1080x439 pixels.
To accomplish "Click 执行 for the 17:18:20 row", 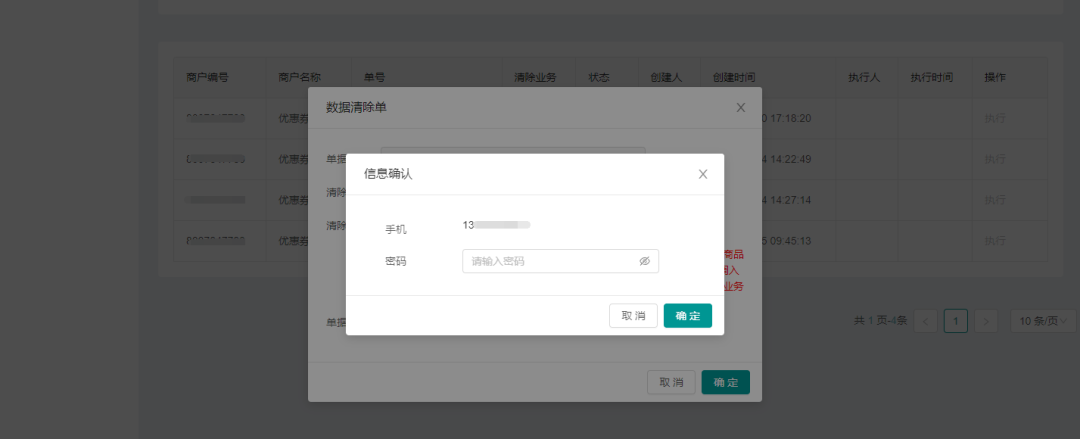I will tap(995, 118).
